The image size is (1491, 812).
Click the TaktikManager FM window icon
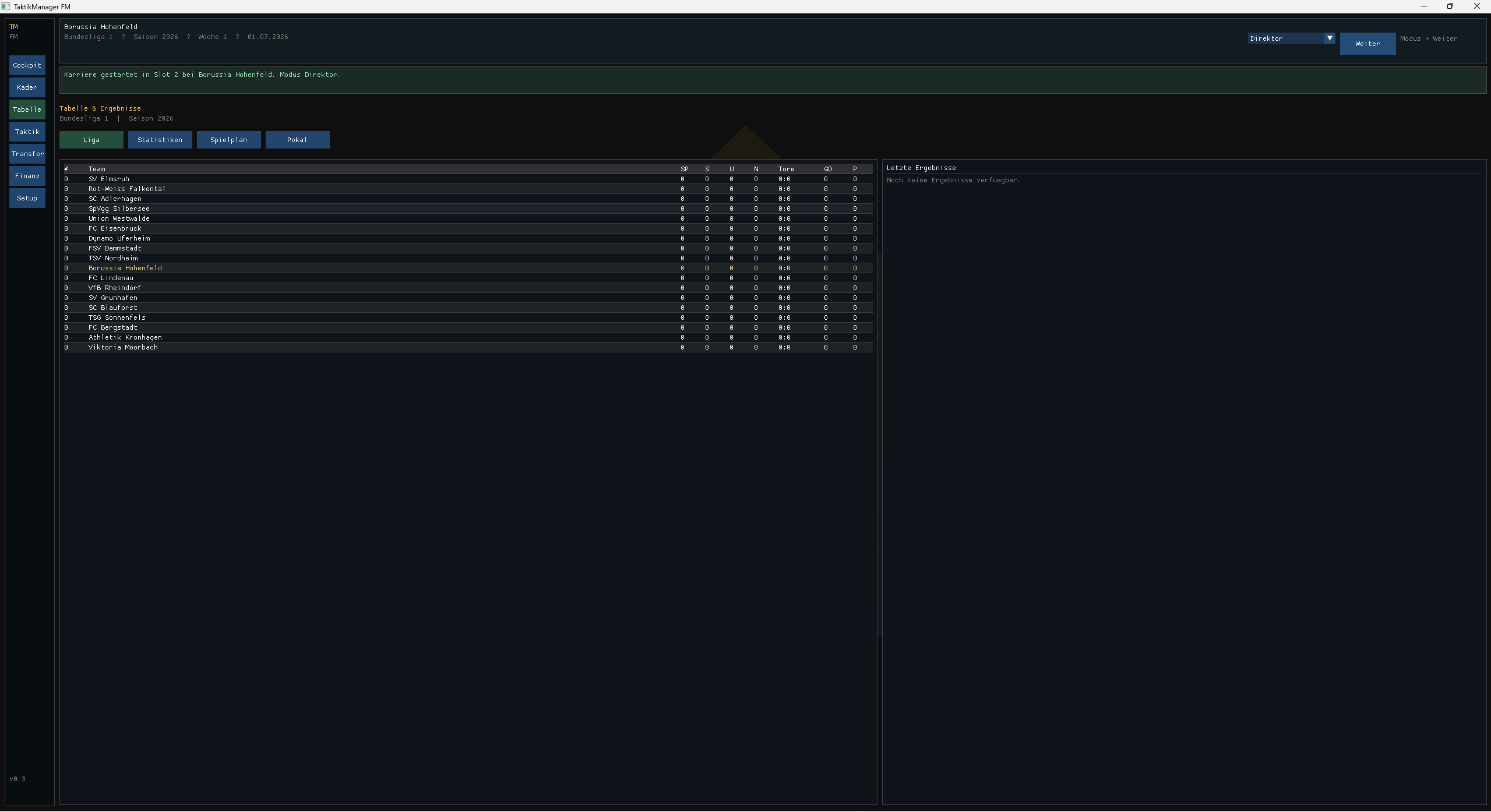point(6,6)
